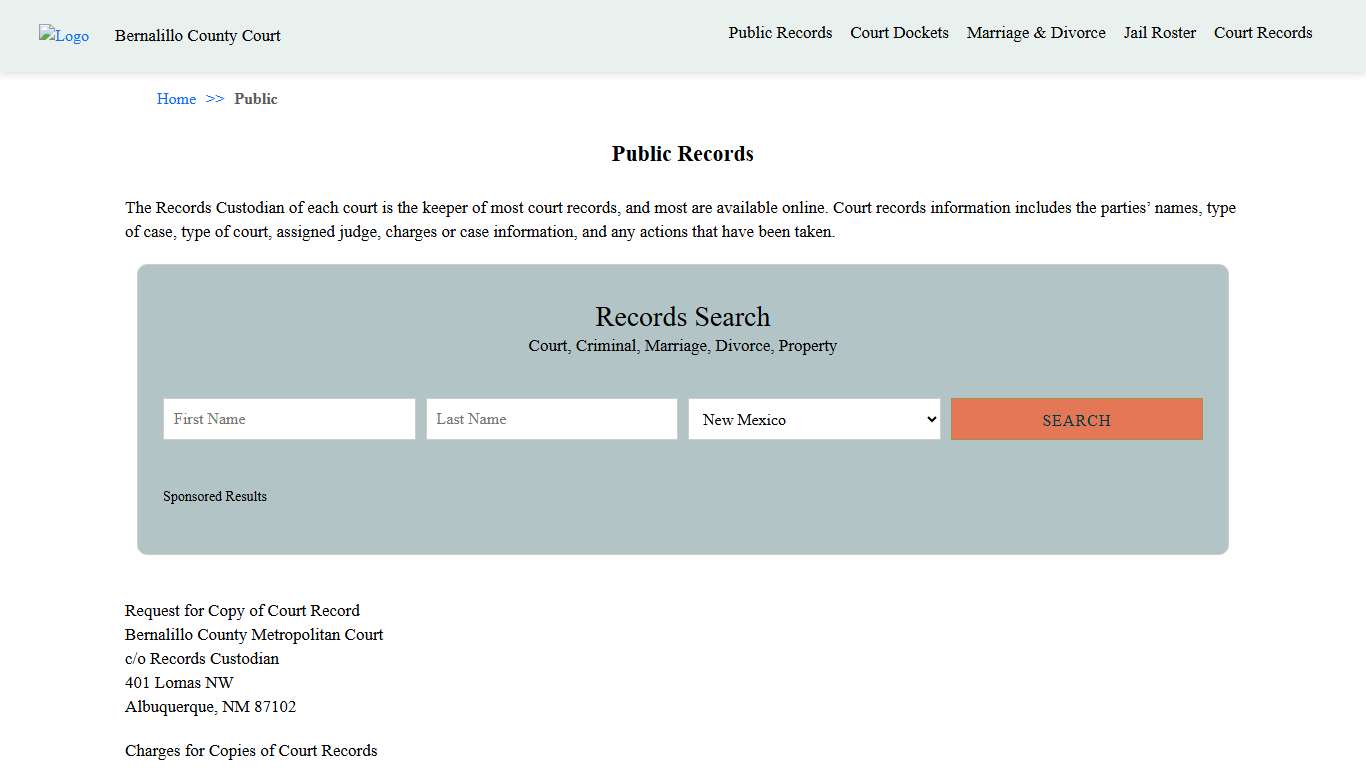Select the Records Search heading
The image size is (1366, 768).
682,317
